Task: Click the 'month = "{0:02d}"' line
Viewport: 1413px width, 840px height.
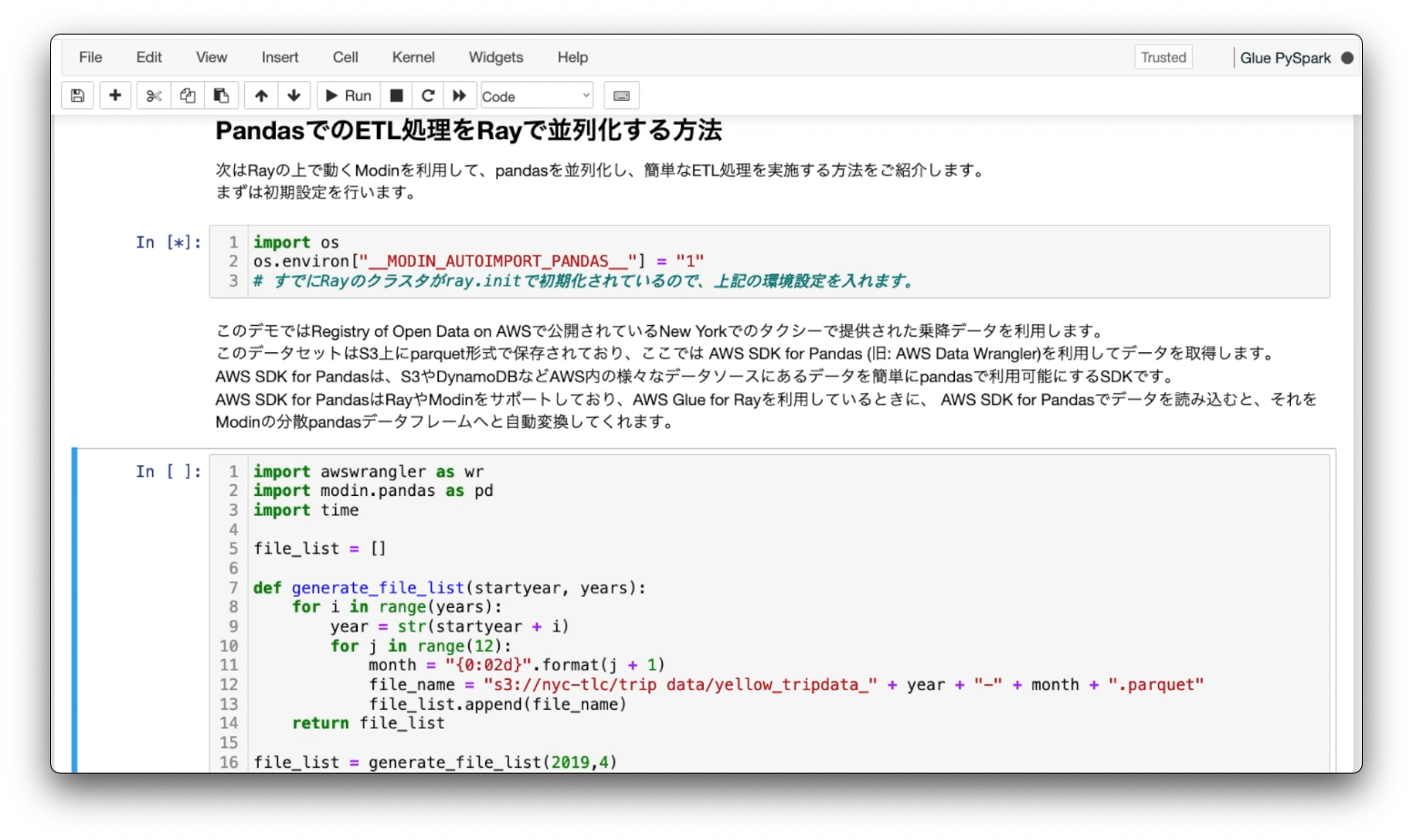Action: coord(517,664)
